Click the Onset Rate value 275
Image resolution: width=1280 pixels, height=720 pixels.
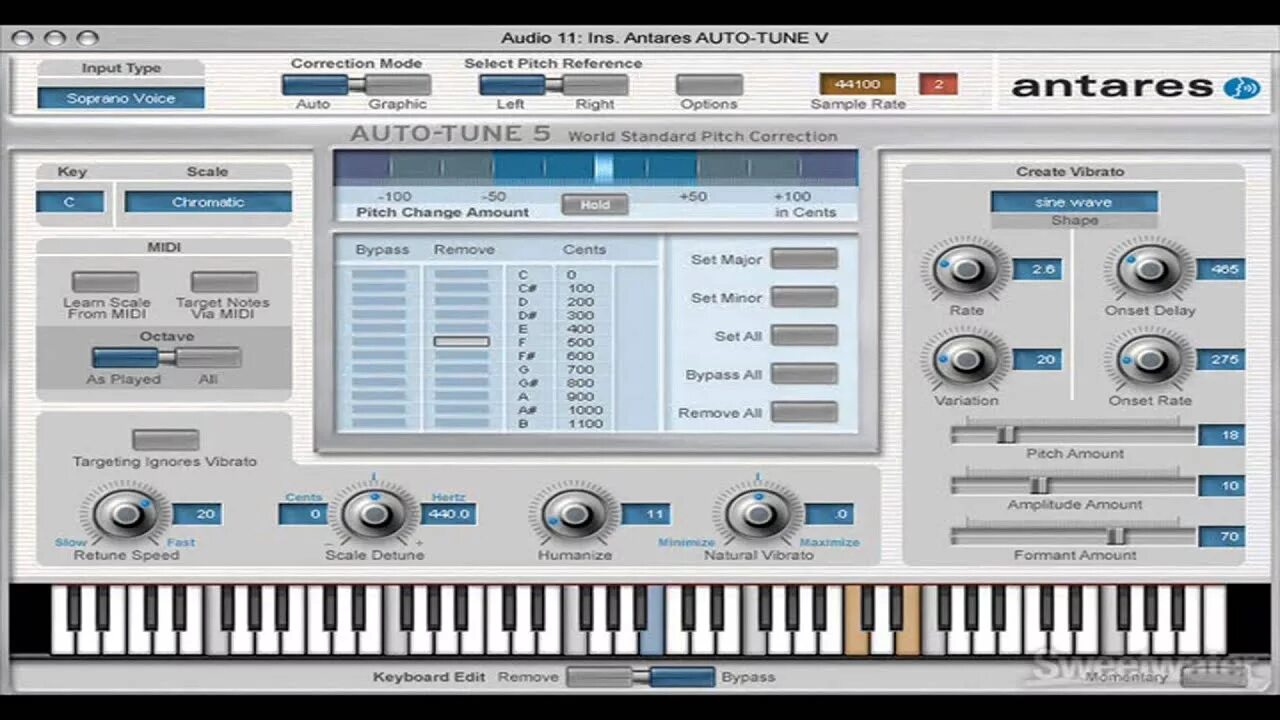(x=1221, y=359)
